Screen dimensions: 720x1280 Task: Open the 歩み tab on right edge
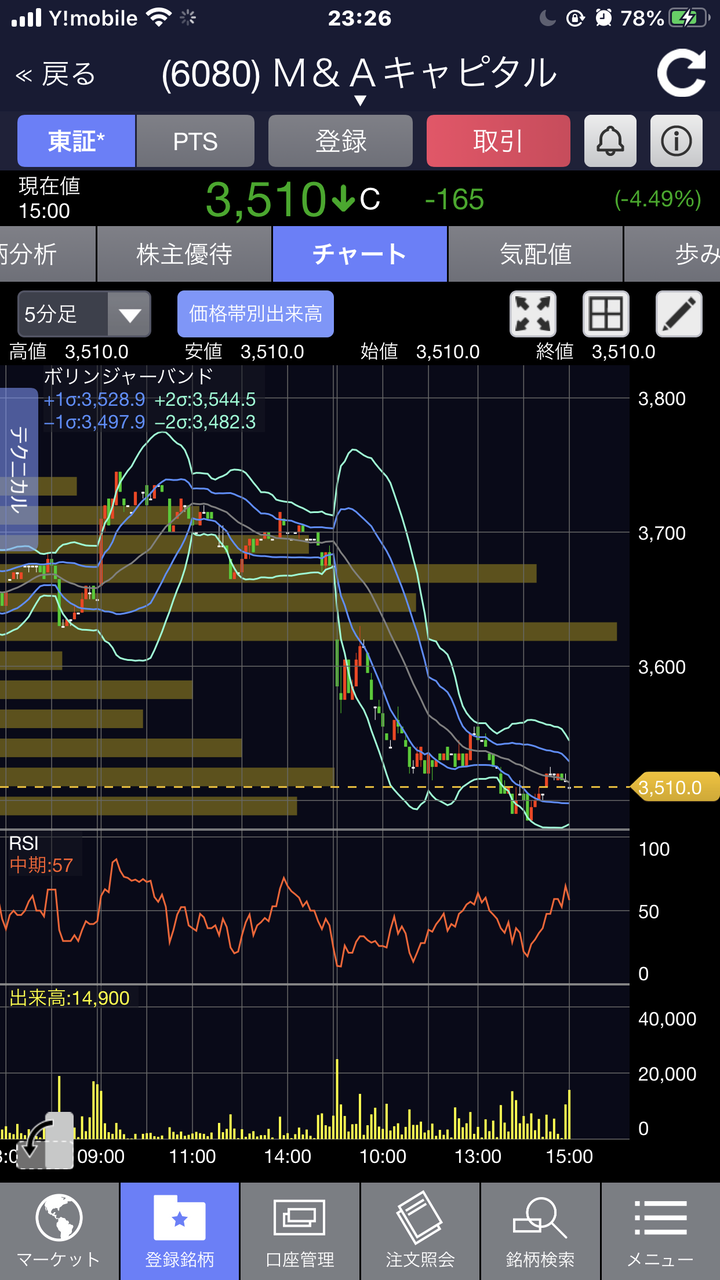[x=672, y=254]
